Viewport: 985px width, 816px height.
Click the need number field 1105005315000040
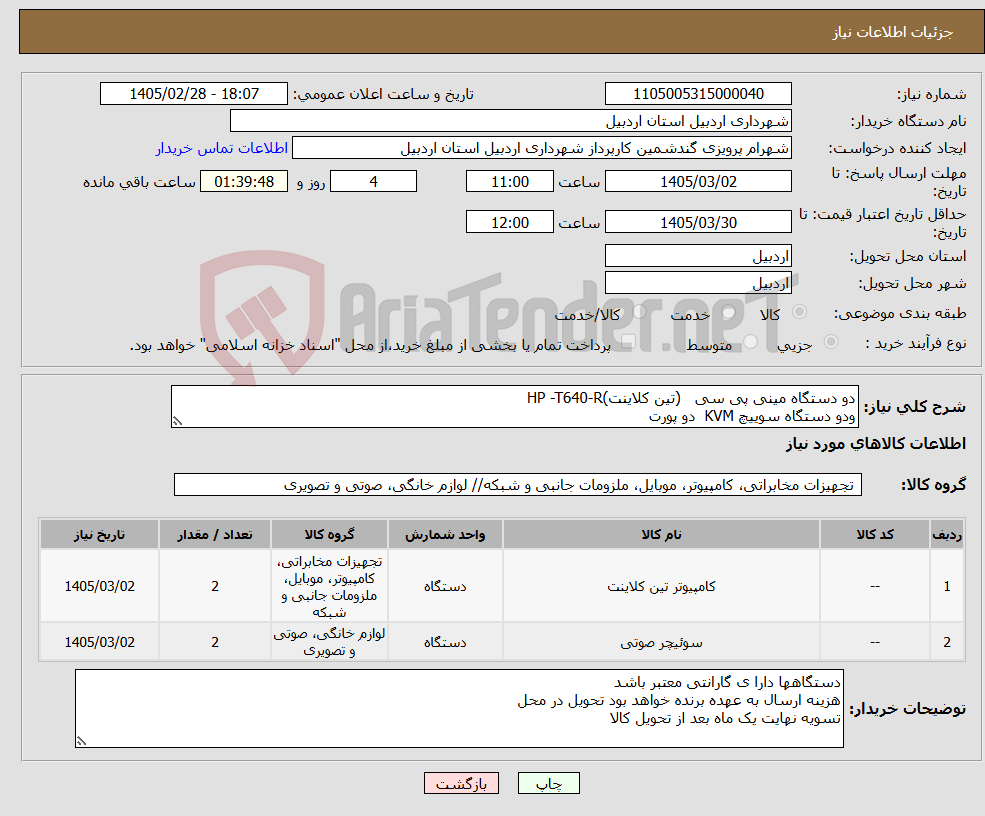(x=698, y=94)
